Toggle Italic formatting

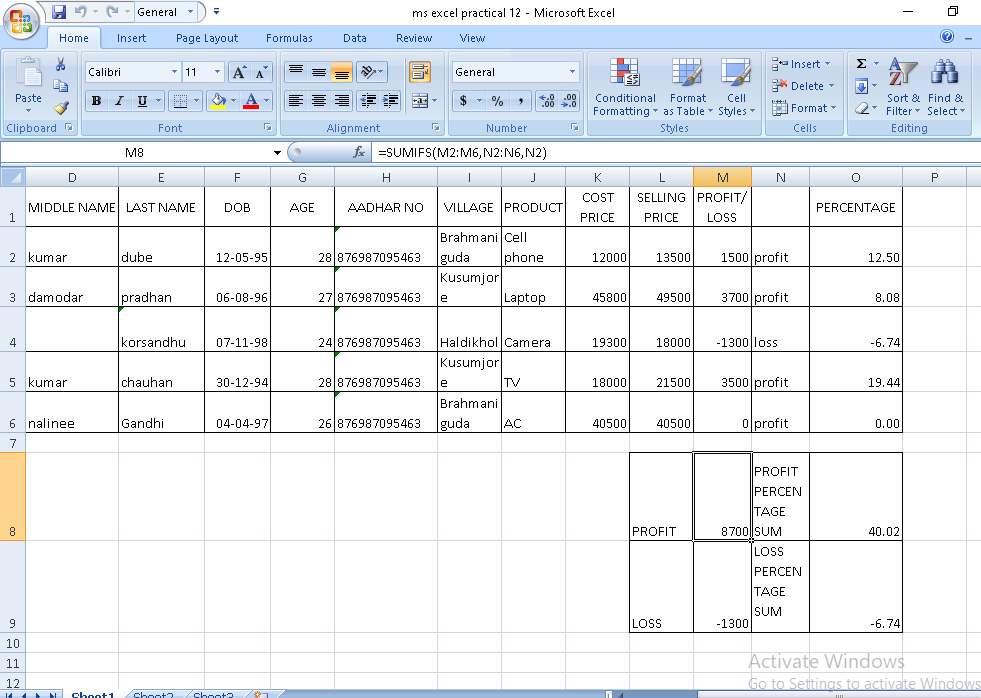pyautogui.click(x=119, y=101)
